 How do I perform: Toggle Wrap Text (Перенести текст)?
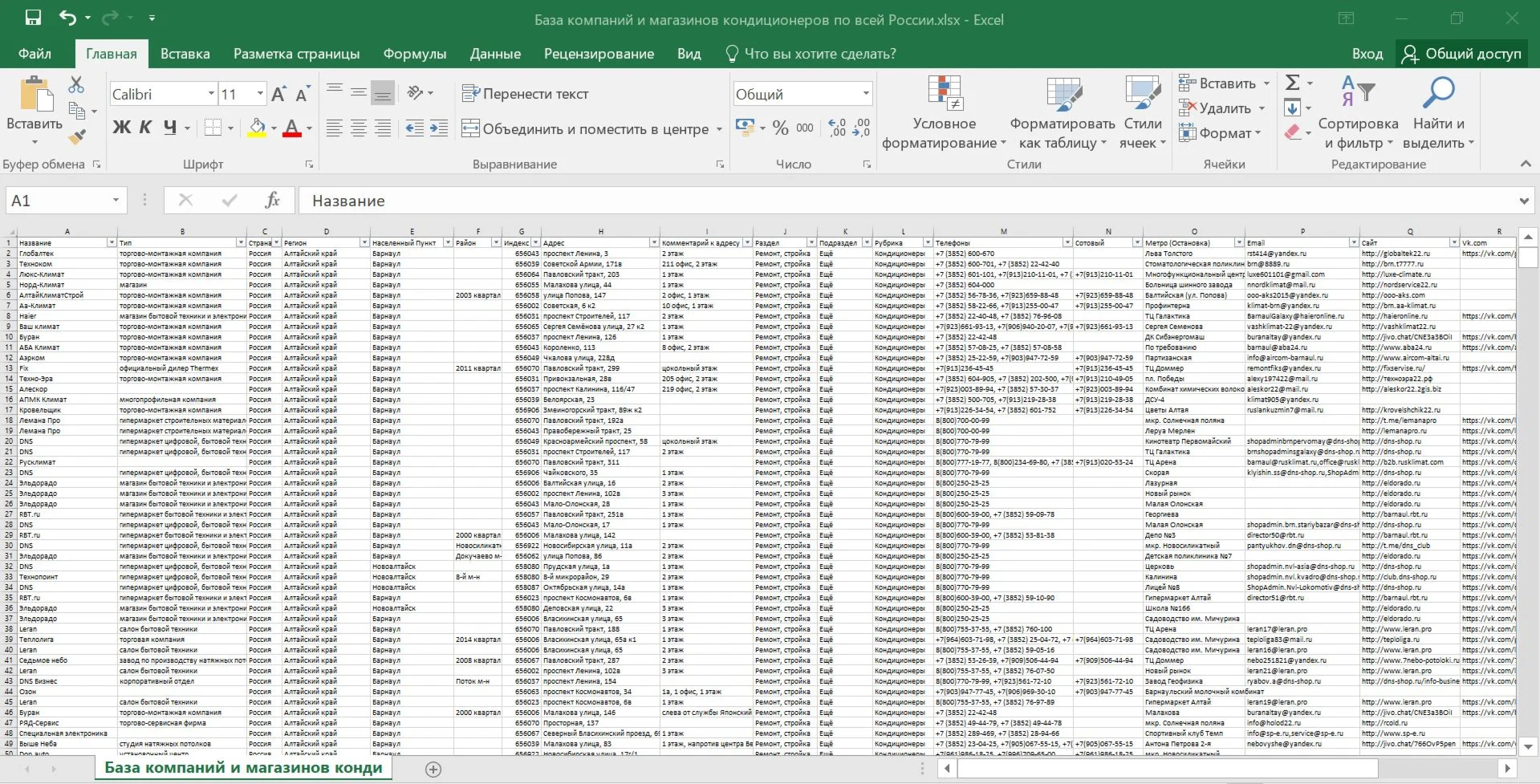[526, 94]
